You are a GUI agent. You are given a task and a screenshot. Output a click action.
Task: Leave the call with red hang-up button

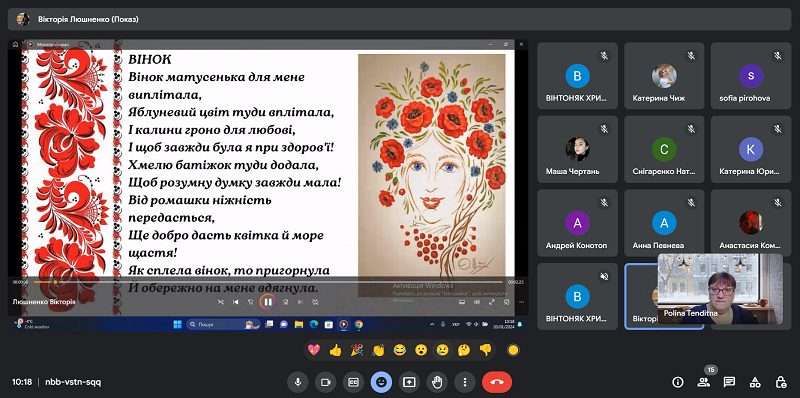[497, 382]
